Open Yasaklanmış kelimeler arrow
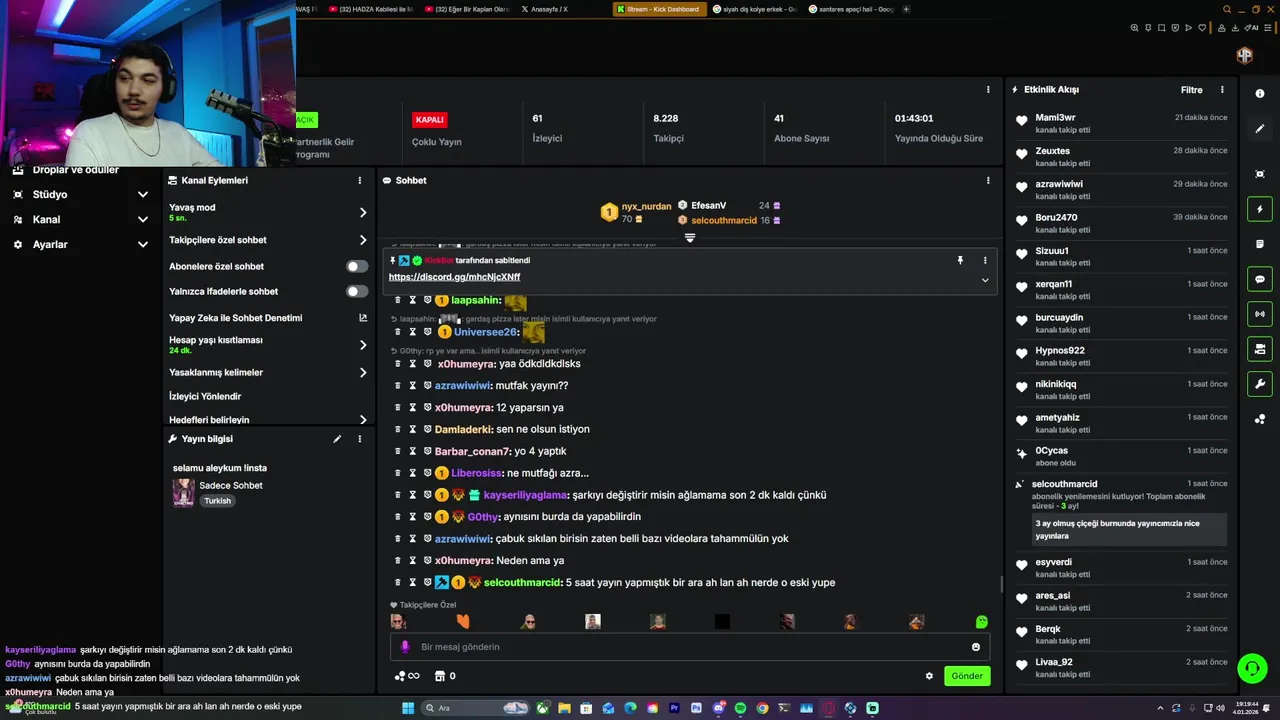Screen dimensions: 1280x720 pyautogui.click(x=362, y=372)
